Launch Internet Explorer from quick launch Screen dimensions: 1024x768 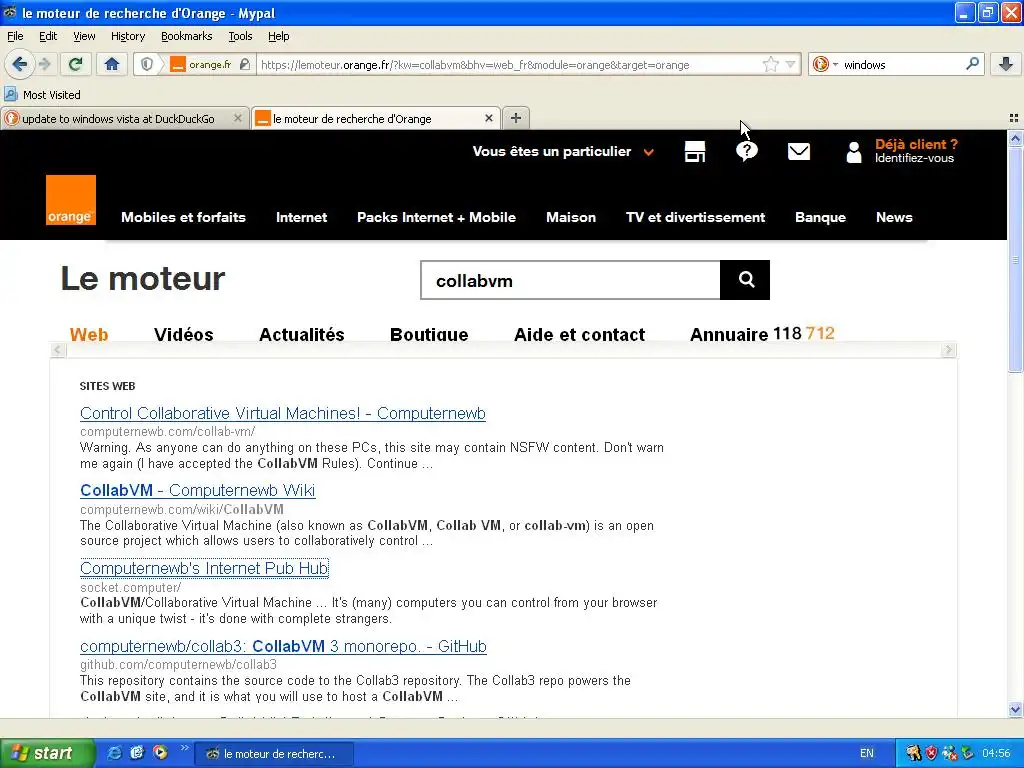click(114, 753)
